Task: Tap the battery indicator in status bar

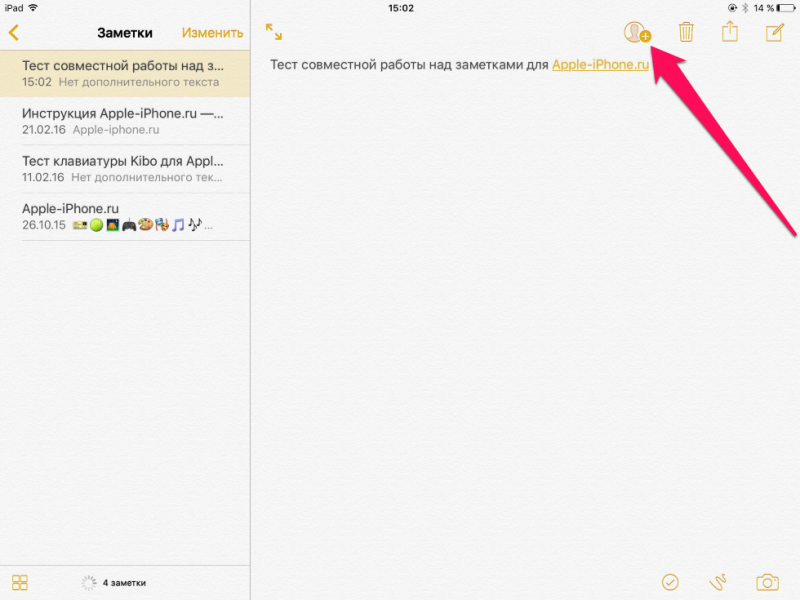Action: 786,8
